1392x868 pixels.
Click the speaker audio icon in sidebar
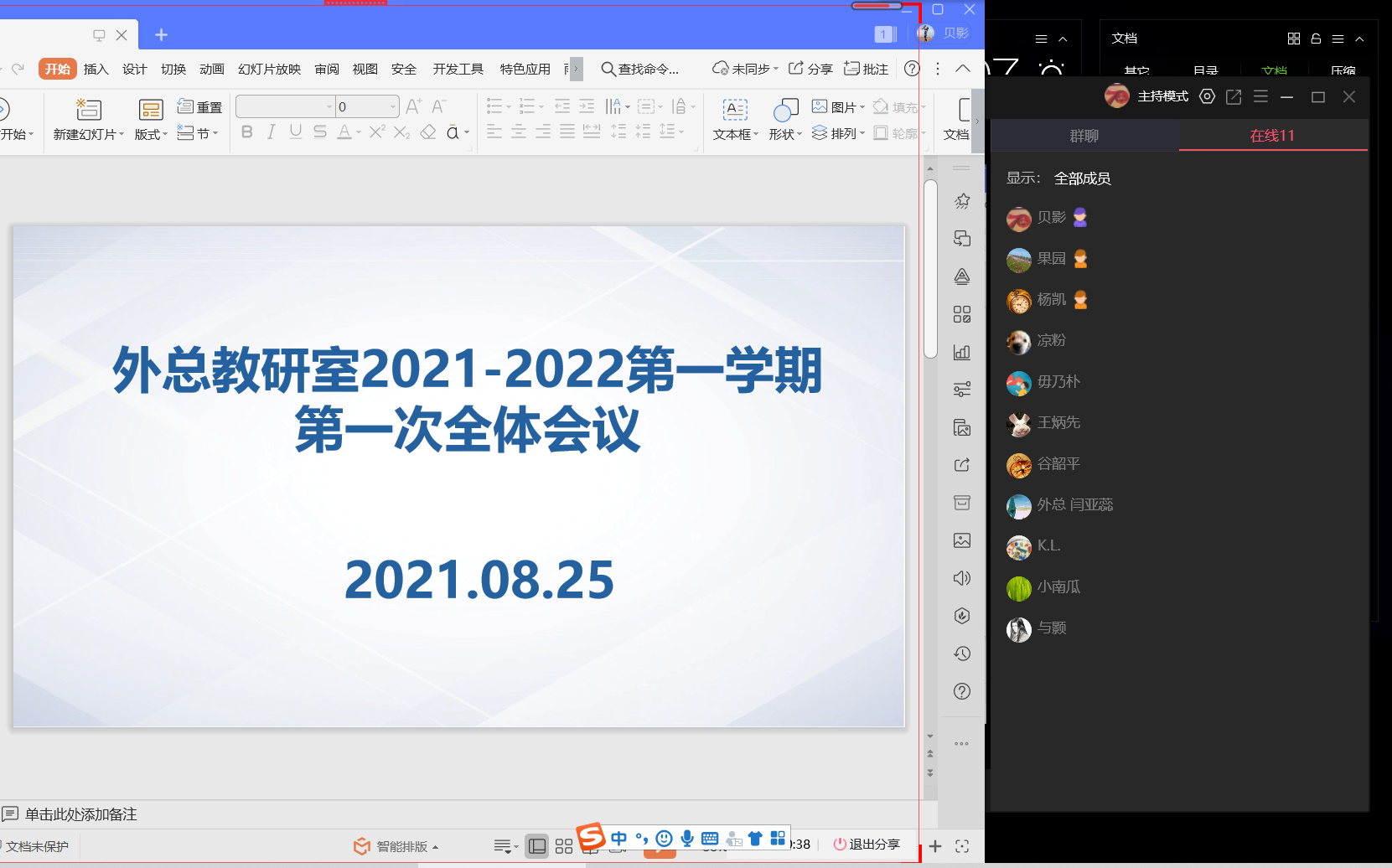coord(962,578)
